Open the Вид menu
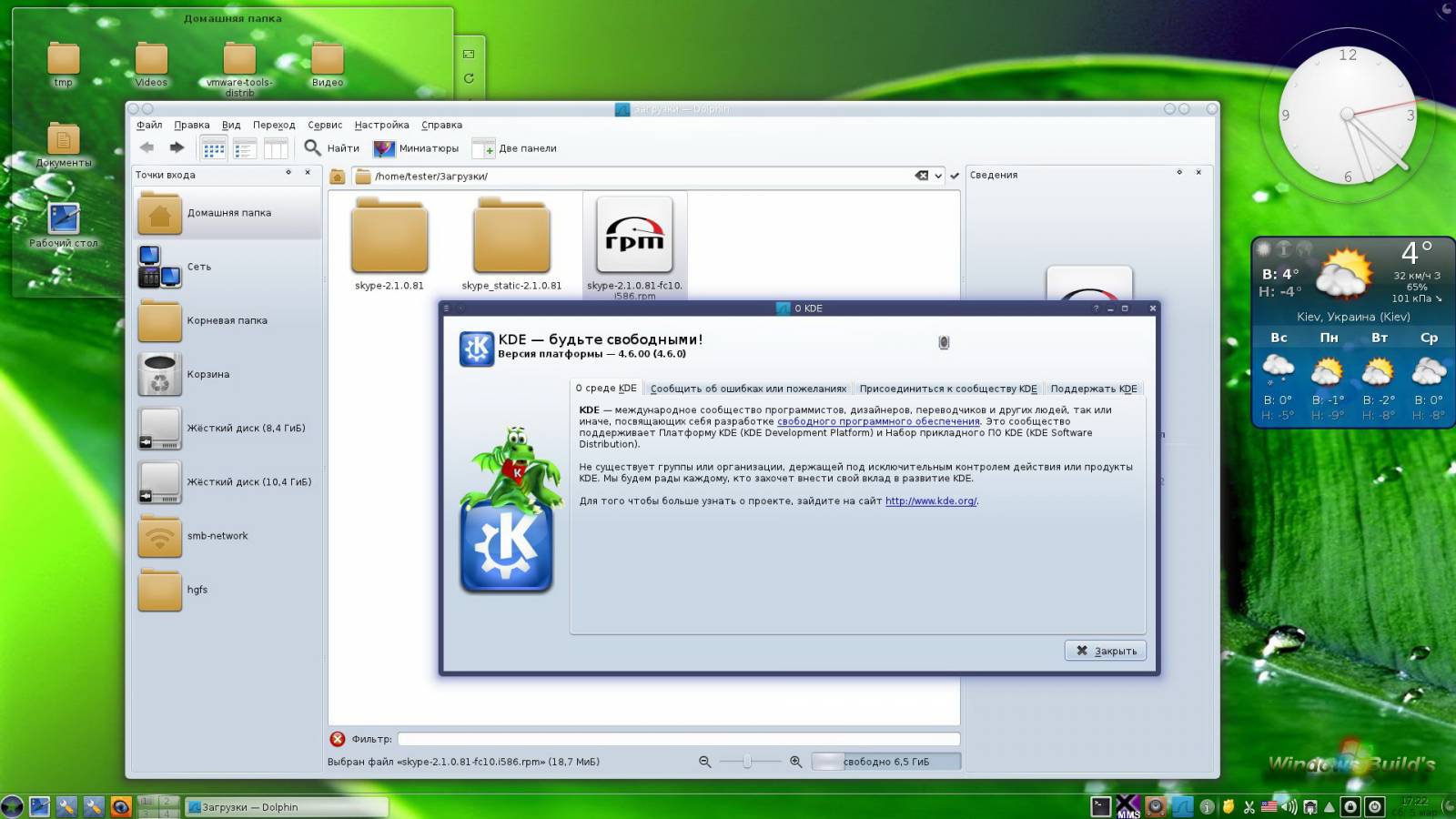 coord(231,125)
